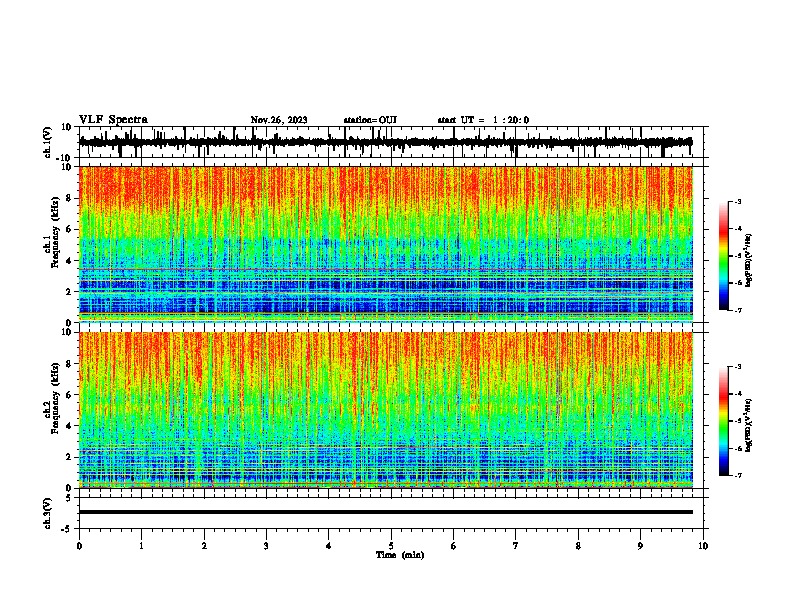Click the "1" tick label on Time axis
Image resolution: width=792 pixels, height=612 pixels.
point(141,546)
